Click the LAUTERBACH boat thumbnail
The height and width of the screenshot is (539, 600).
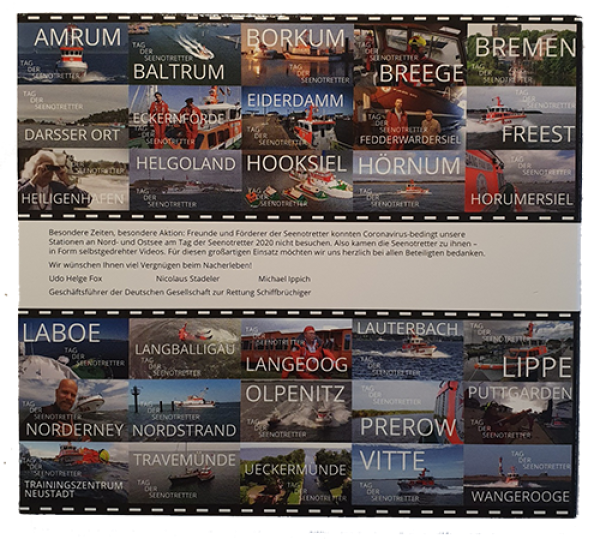click(408, 350)
